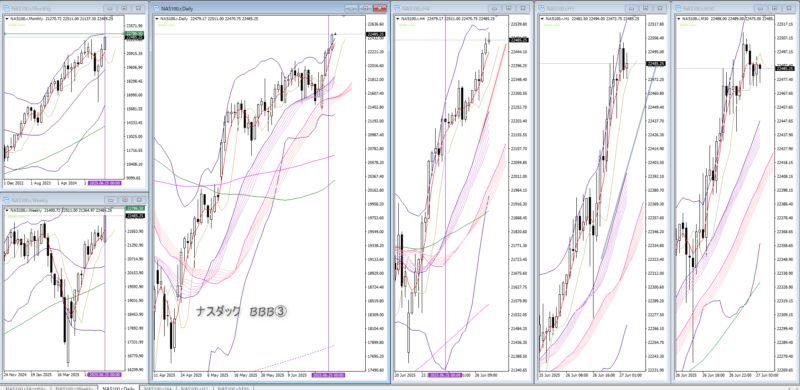Minimize the NAS100.r,H4 chart window
800x390 pixels.
(x=495, y=8)
